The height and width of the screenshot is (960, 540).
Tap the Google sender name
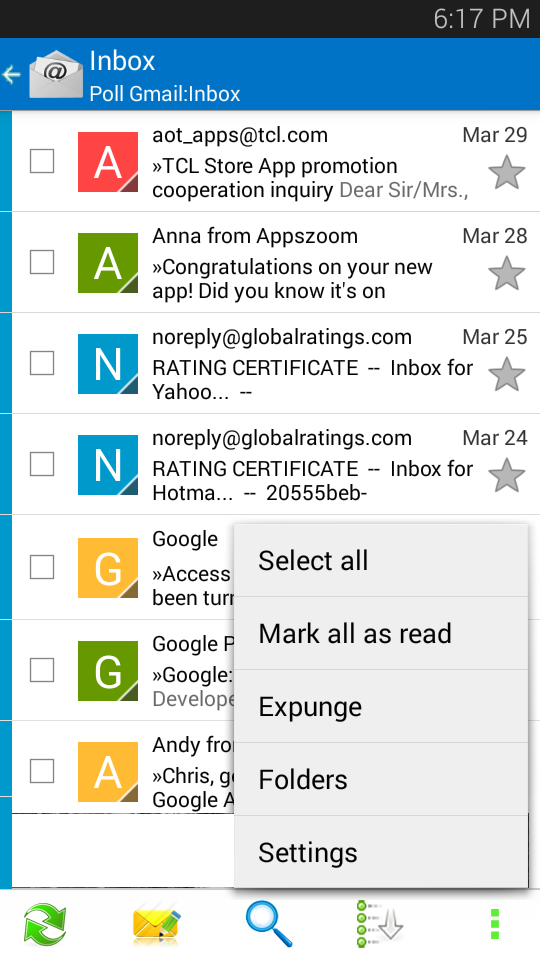click(x=185, y=539)
